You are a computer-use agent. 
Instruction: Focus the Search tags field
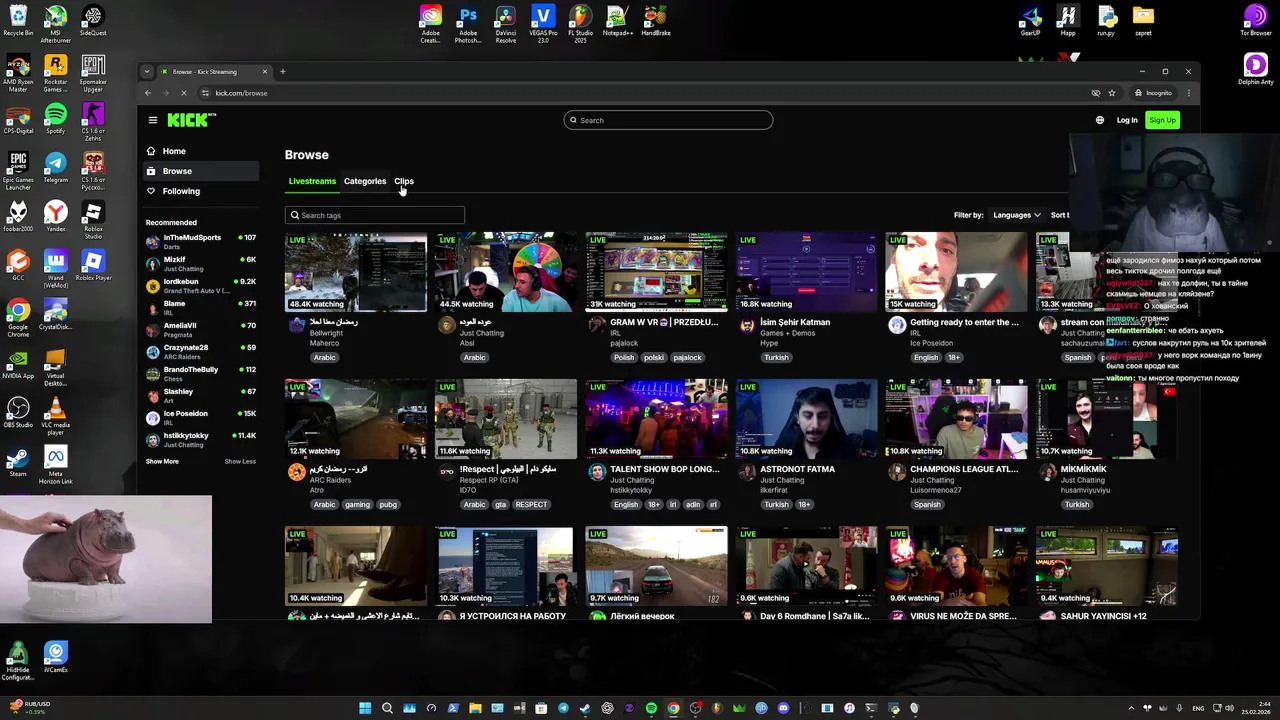[x=375, y=215]
